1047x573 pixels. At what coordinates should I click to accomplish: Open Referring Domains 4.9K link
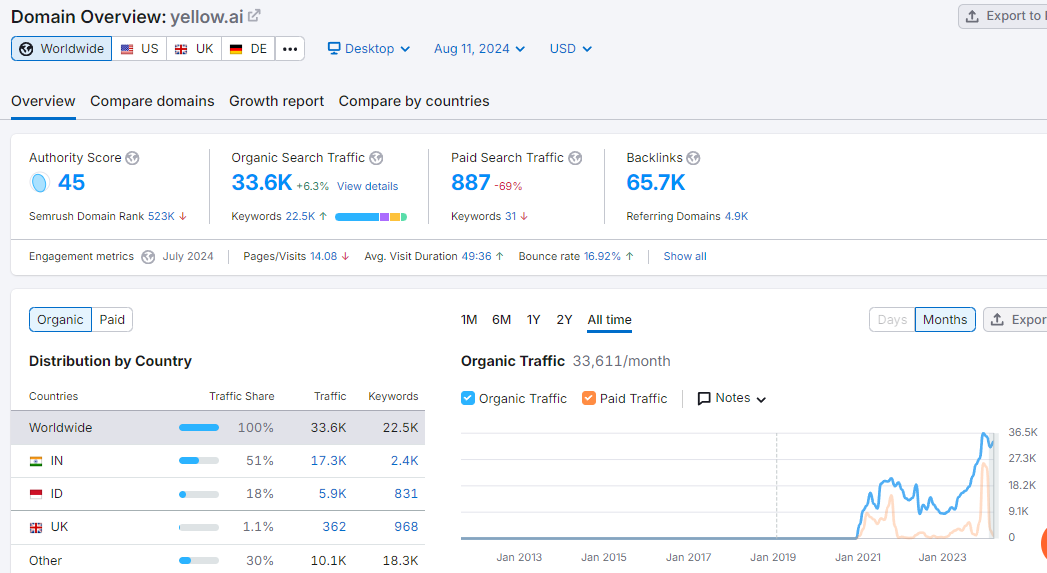point(737,216)
